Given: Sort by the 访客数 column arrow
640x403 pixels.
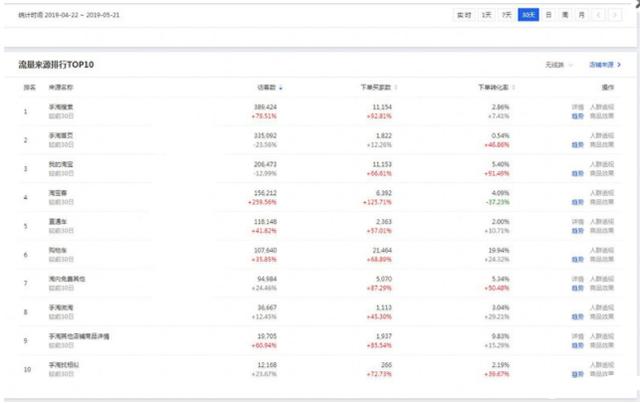Looking at the screenshot, I should [281, 88].
